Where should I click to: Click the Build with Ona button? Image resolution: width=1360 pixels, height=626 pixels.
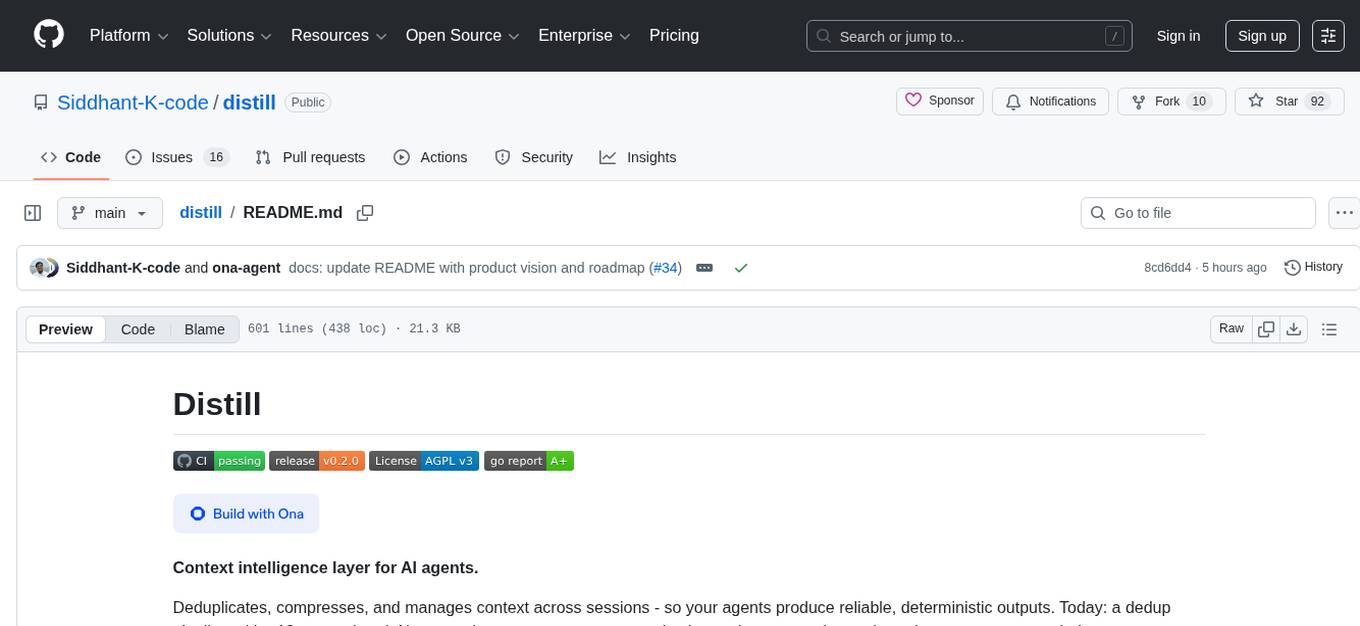click(x=246, y=513)
